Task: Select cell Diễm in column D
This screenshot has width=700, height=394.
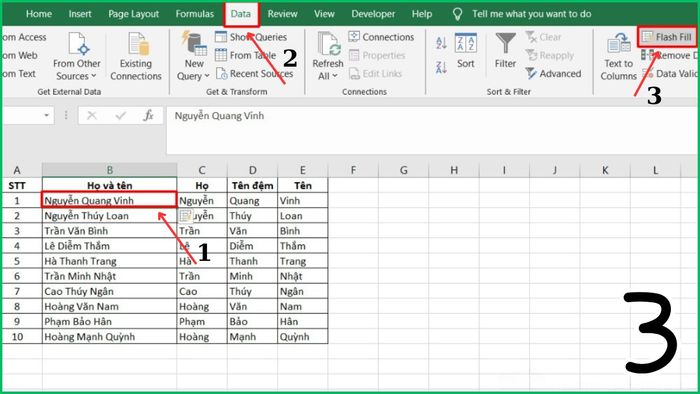Action: pyautogui.click(x=252, y=246)
